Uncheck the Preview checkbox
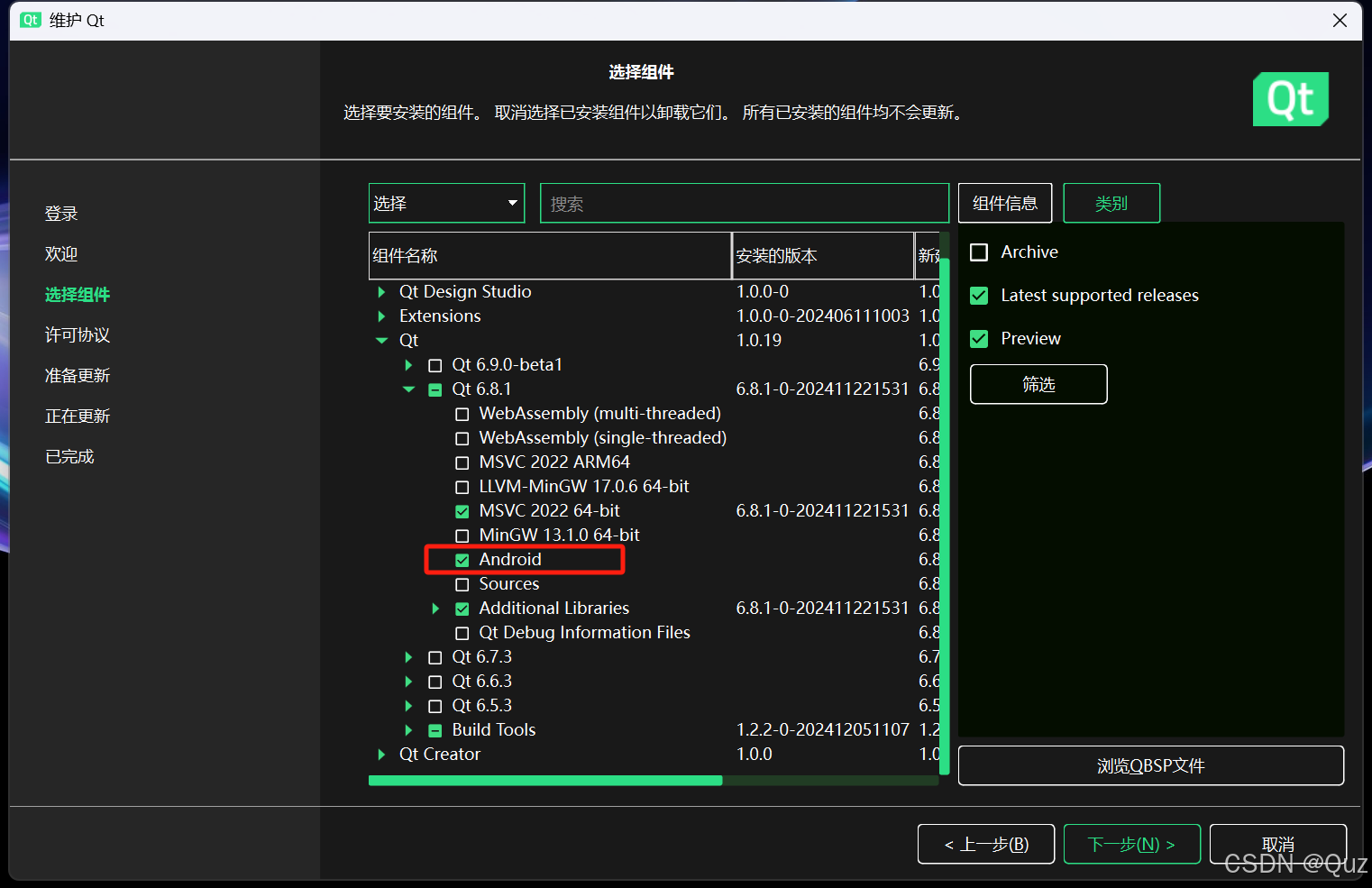 click(x=979, y=339)
